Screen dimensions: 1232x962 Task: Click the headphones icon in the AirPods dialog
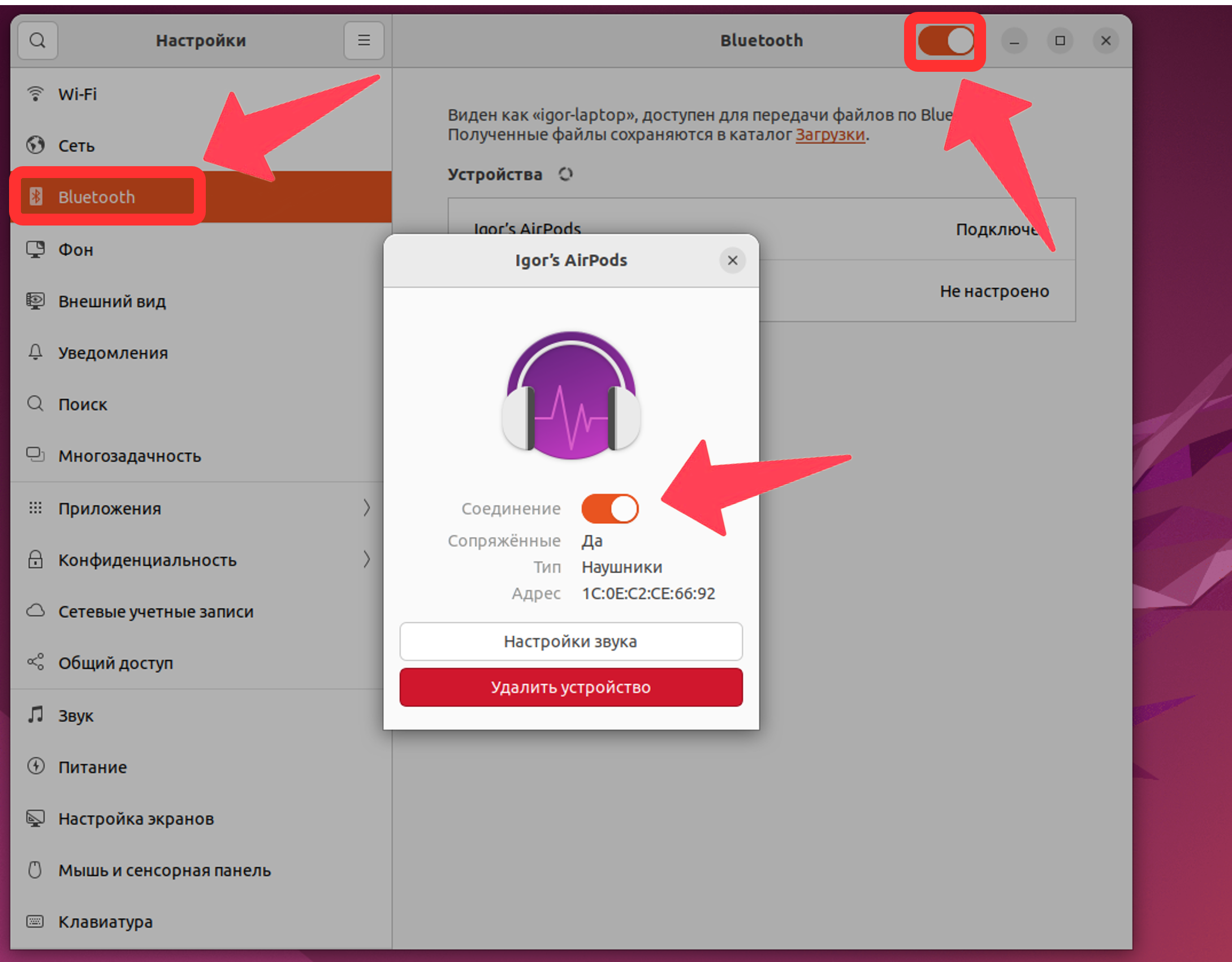(571, 395)
